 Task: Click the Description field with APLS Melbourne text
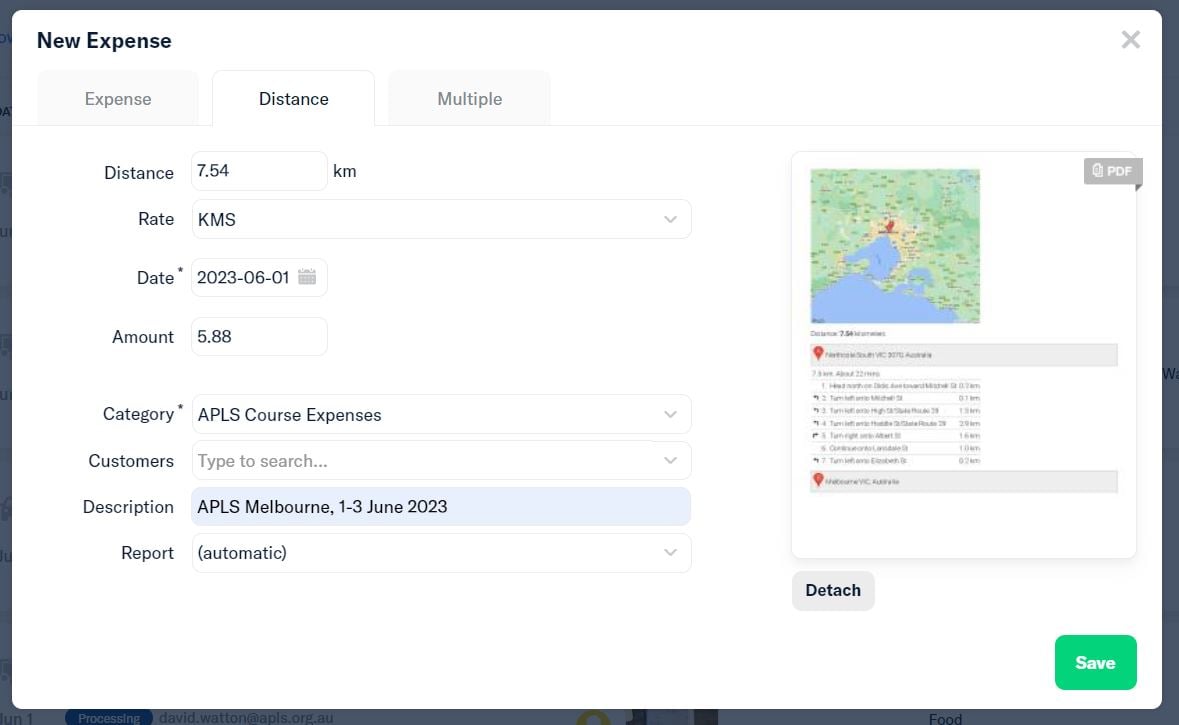point(441,506)
